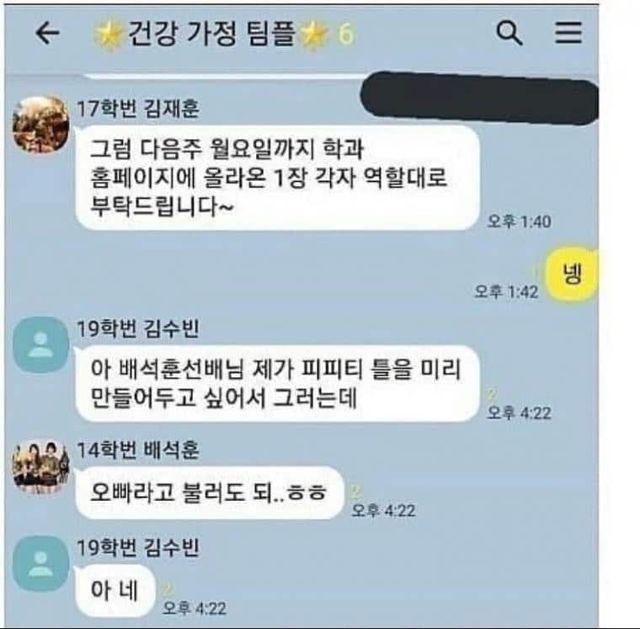View 김재훈's profile picture
Screen dimensions: 640x629
click(40, 124)
